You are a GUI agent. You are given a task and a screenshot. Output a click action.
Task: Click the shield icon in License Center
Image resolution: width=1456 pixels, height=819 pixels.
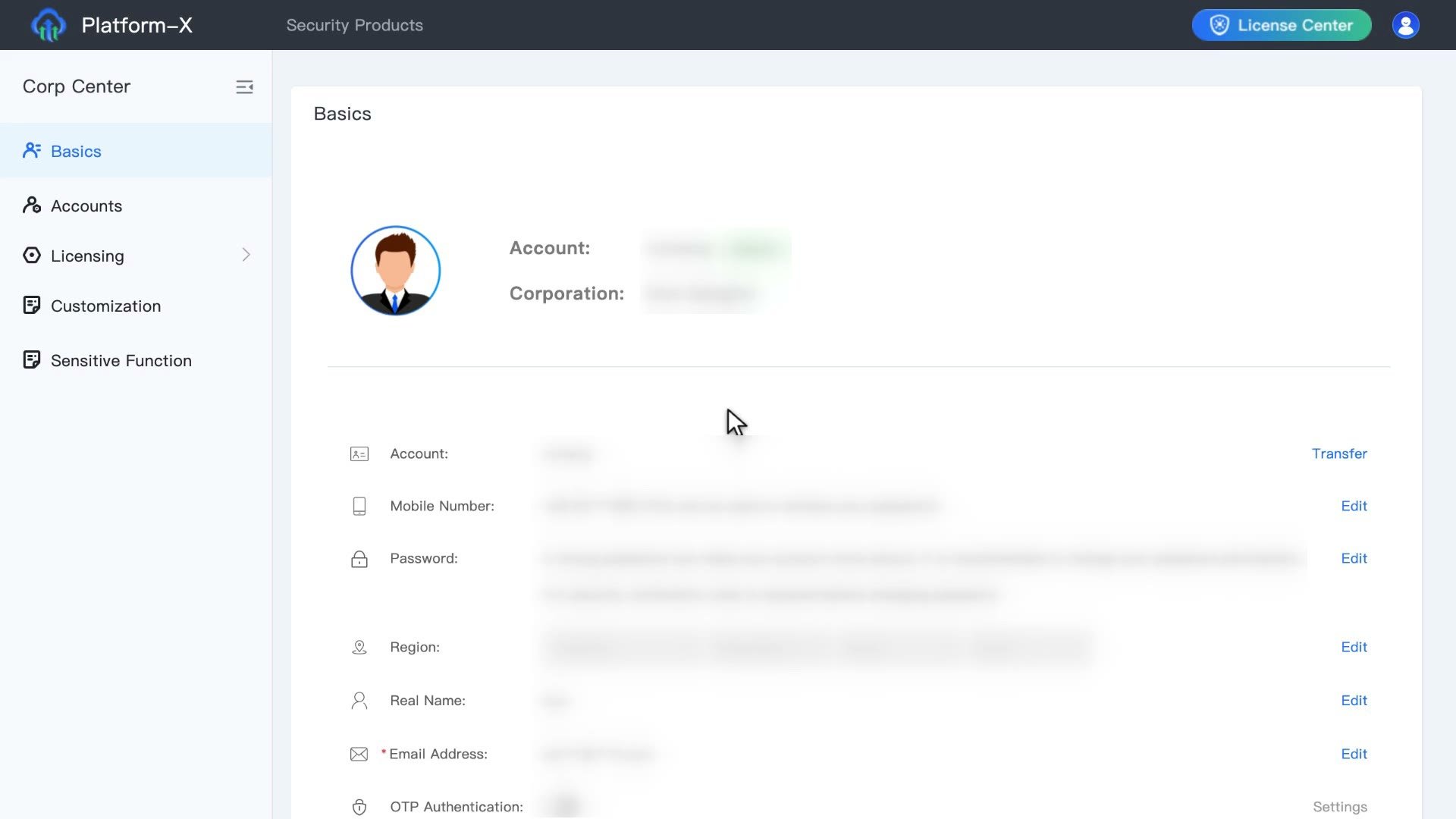click(1219, 25)
